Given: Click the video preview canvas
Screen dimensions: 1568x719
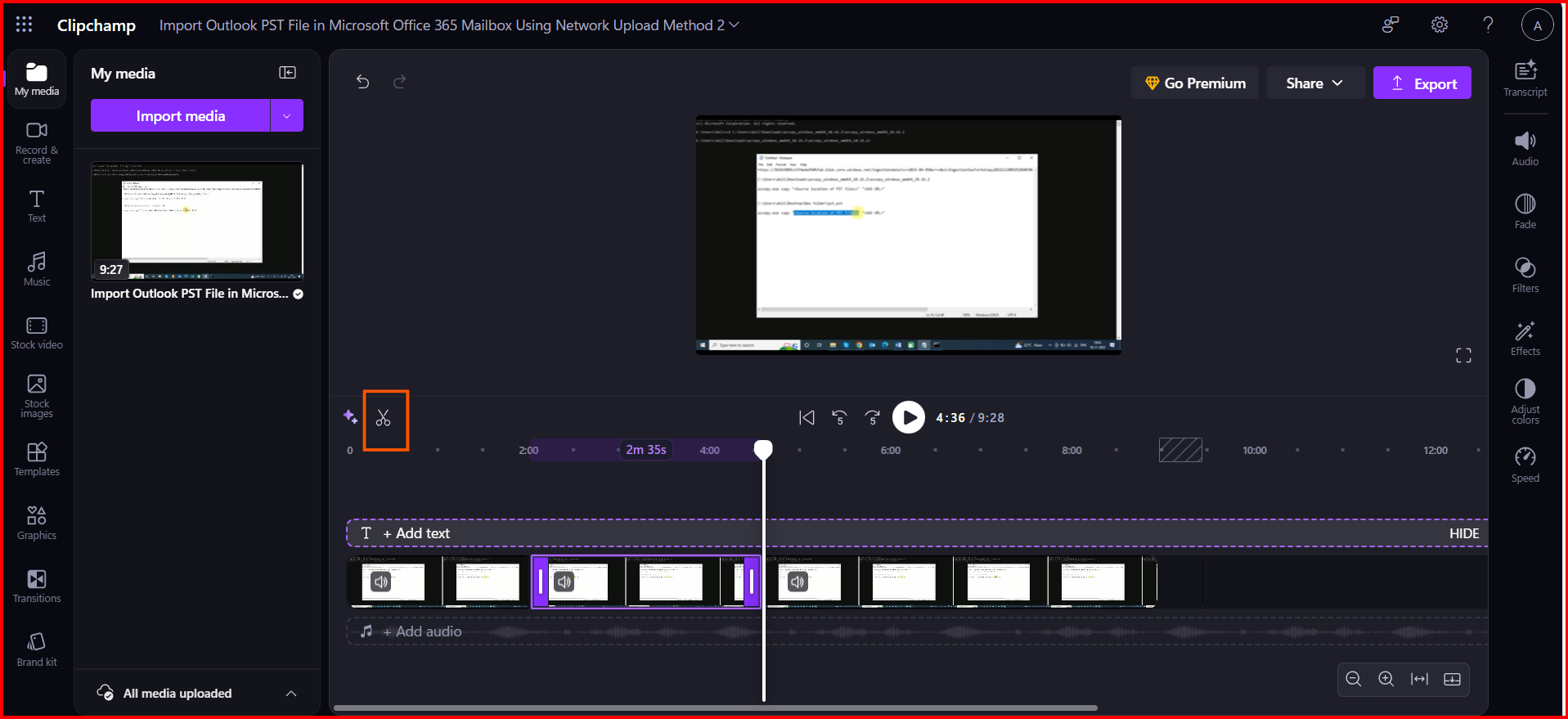Looking at the screenshot, I should pyautogui.click(x=908, y=235).
